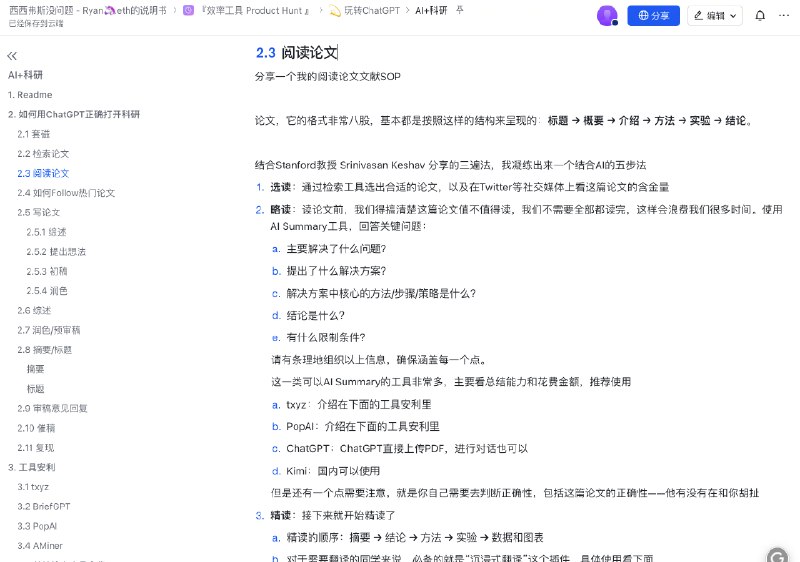Viewport: 800px width, 562px height.
Task: Click the AI+科研 outline title
Action: click(26, 75)
